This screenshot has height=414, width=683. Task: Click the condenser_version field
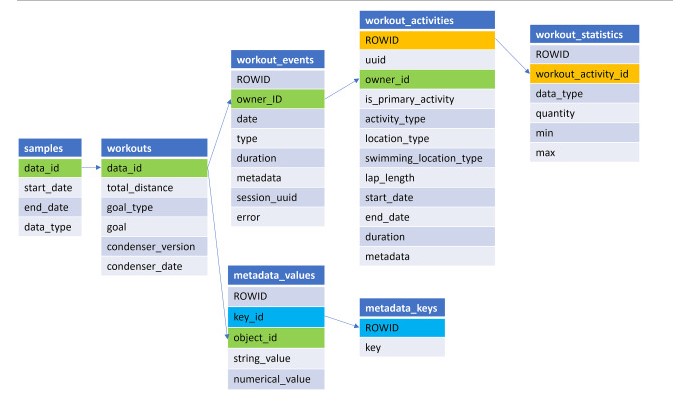coord(153,247)
